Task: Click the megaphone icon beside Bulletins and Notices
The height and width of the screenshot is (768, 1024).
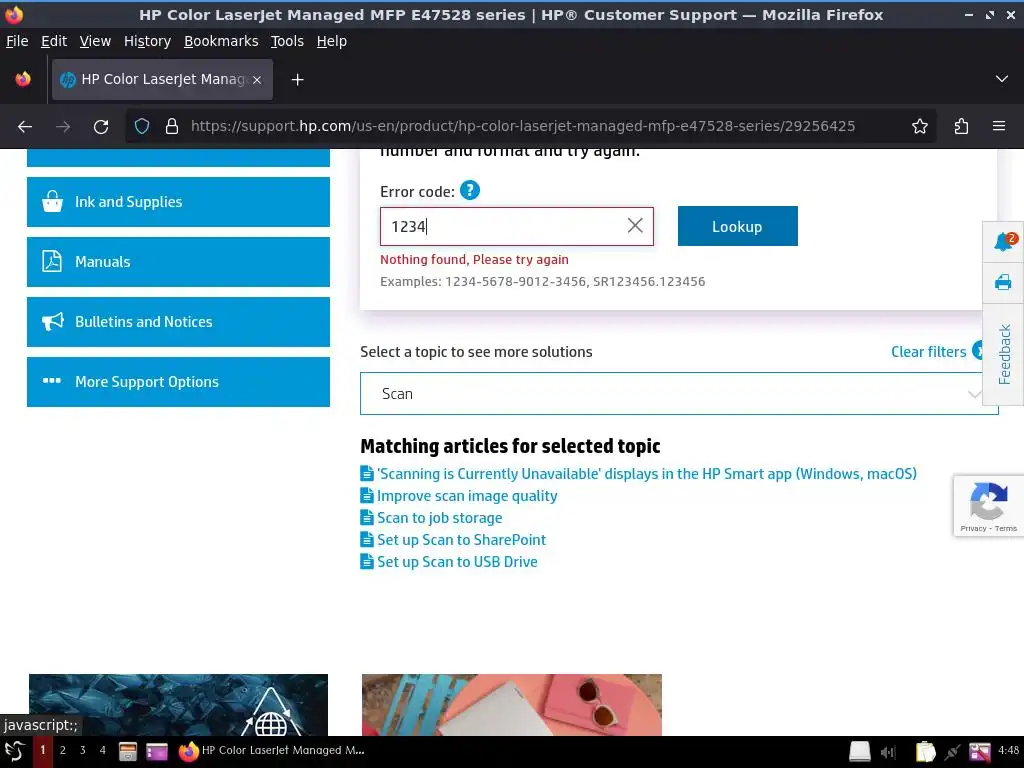Action: pyautogui.click(x=52, y=321)
